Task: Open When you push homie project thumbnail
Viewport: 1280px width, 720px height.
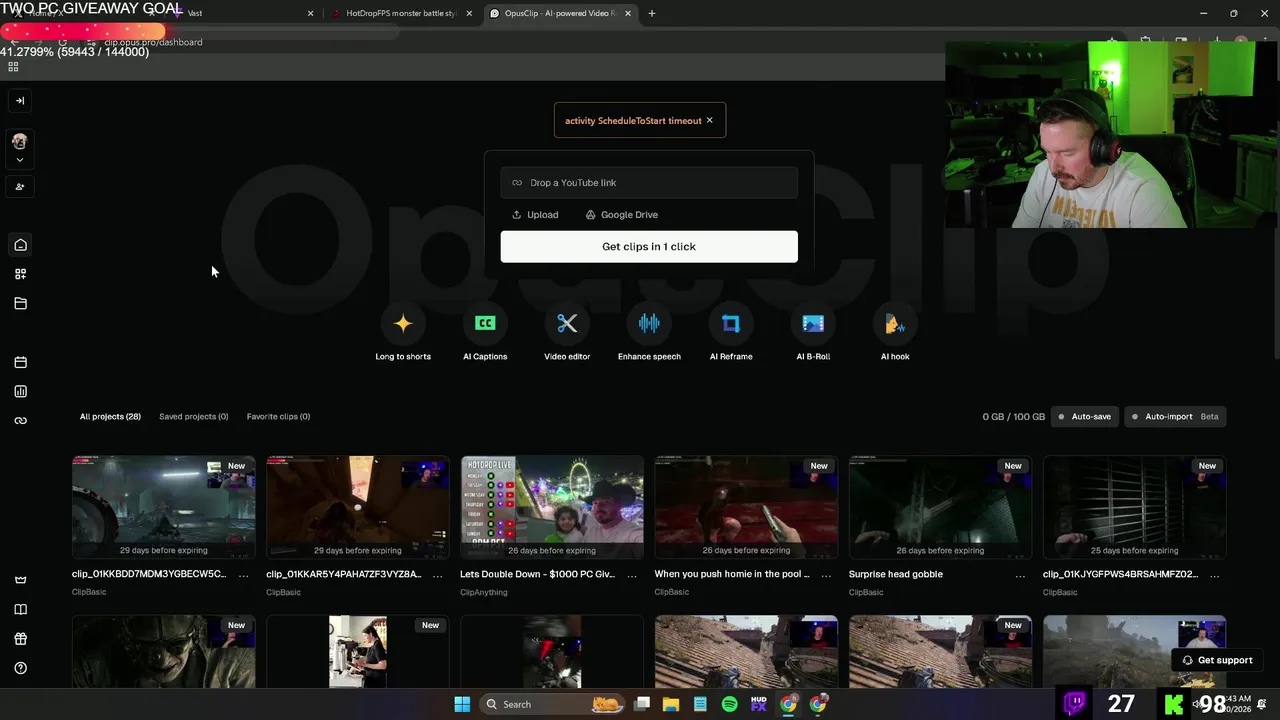Action: [x=746, y=507]
